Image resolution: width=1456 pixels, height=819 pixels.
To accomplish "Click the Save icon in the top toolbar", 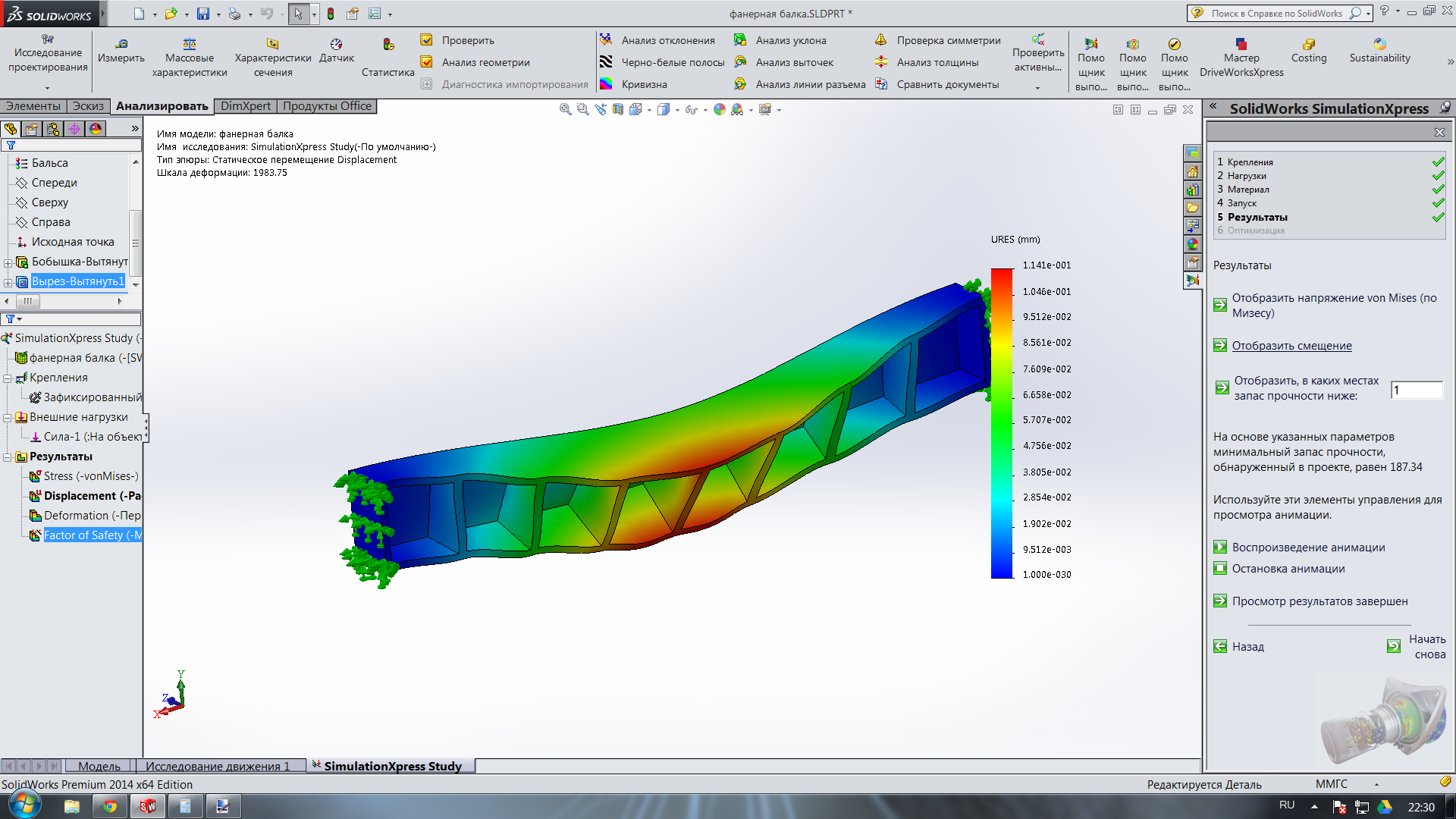I will 202,14.
